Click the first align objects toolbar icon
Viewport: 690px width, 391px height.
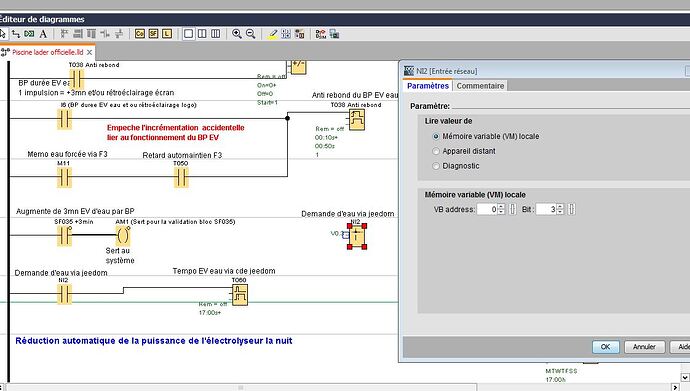pyautogui.click(x=64, y=34)
